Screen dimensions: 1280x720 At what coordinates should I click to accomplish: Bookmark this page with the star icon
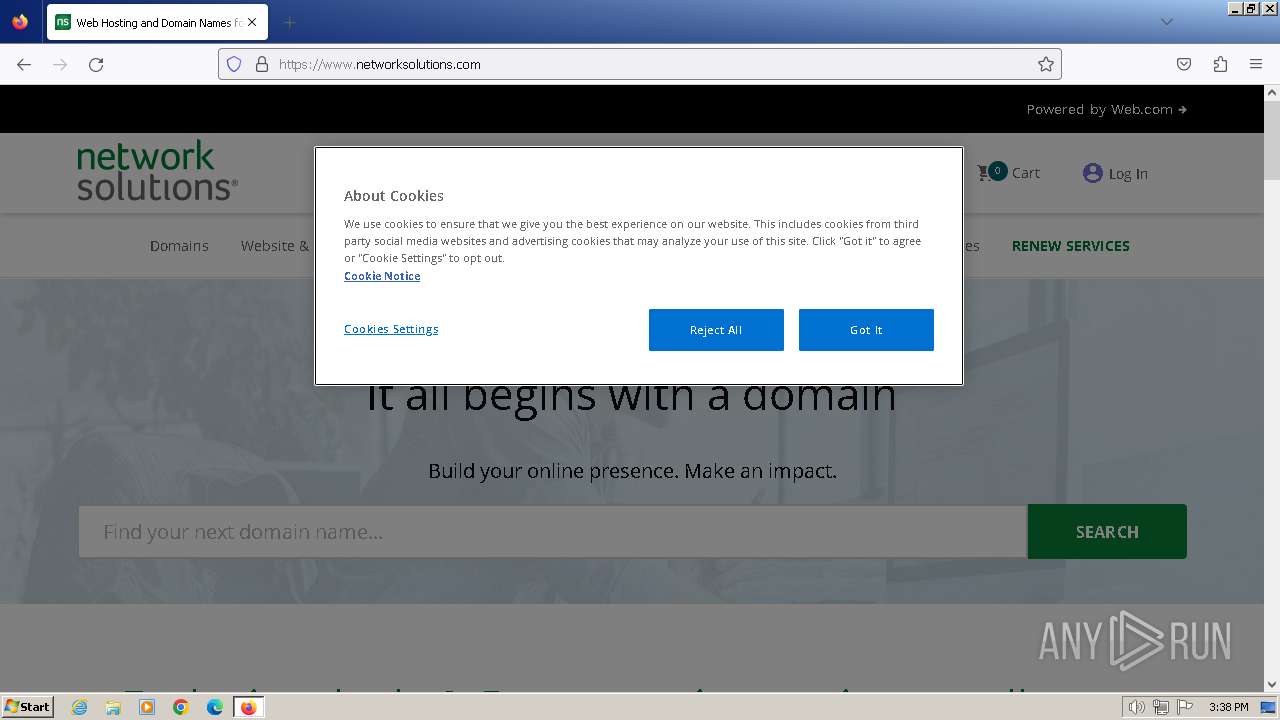[1046, 64]
